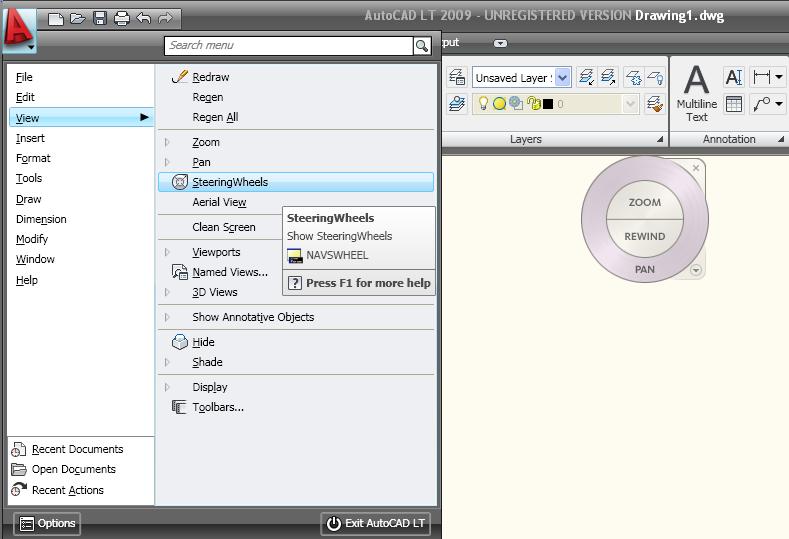Viewport: 789px width, 539px height.
Task: Open the Tools menu
Action: [x=29, y=178]
